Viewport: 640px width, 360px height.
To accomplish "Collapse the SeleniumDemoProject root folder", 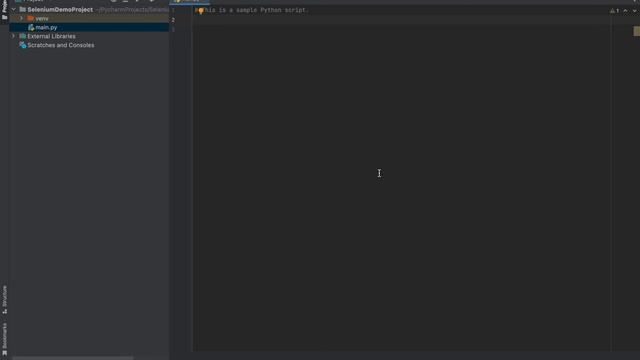I will [13, 9].
